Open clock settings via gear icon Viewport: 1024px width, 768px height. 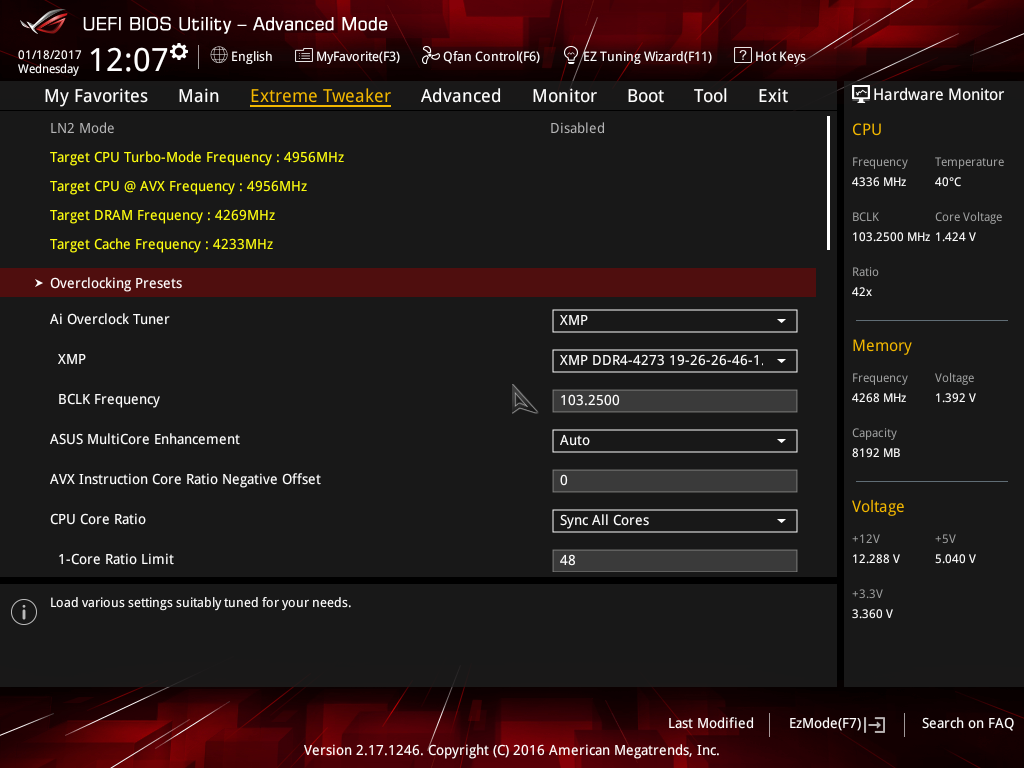179,52
